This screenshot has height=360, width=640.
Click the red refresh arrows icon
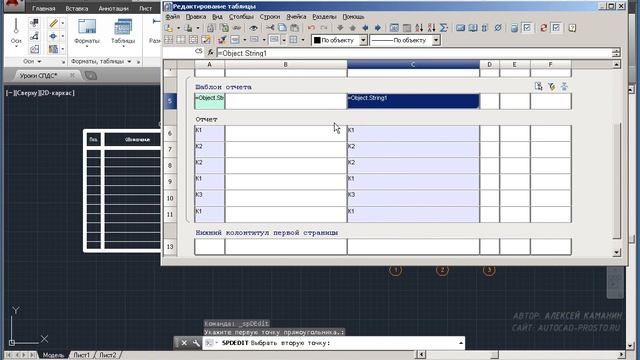[543, 28]
